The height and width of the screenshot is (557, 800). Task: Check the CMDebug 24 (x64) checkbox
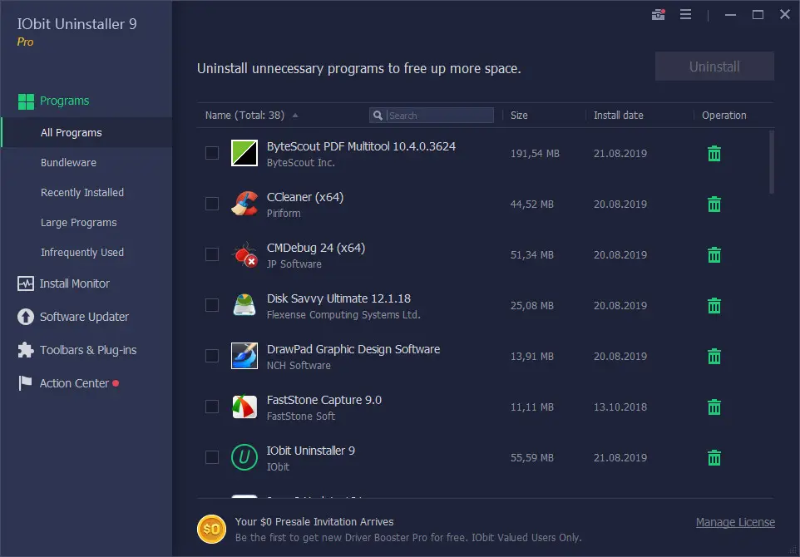point(212,255)
